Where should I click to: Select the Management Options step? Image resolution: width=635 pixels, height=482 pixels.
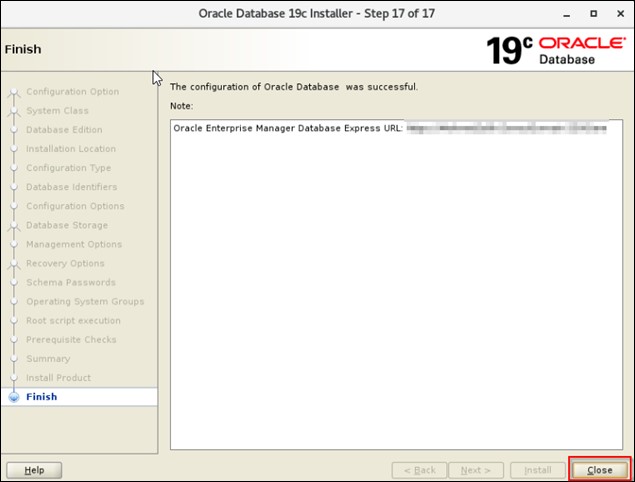74,244
